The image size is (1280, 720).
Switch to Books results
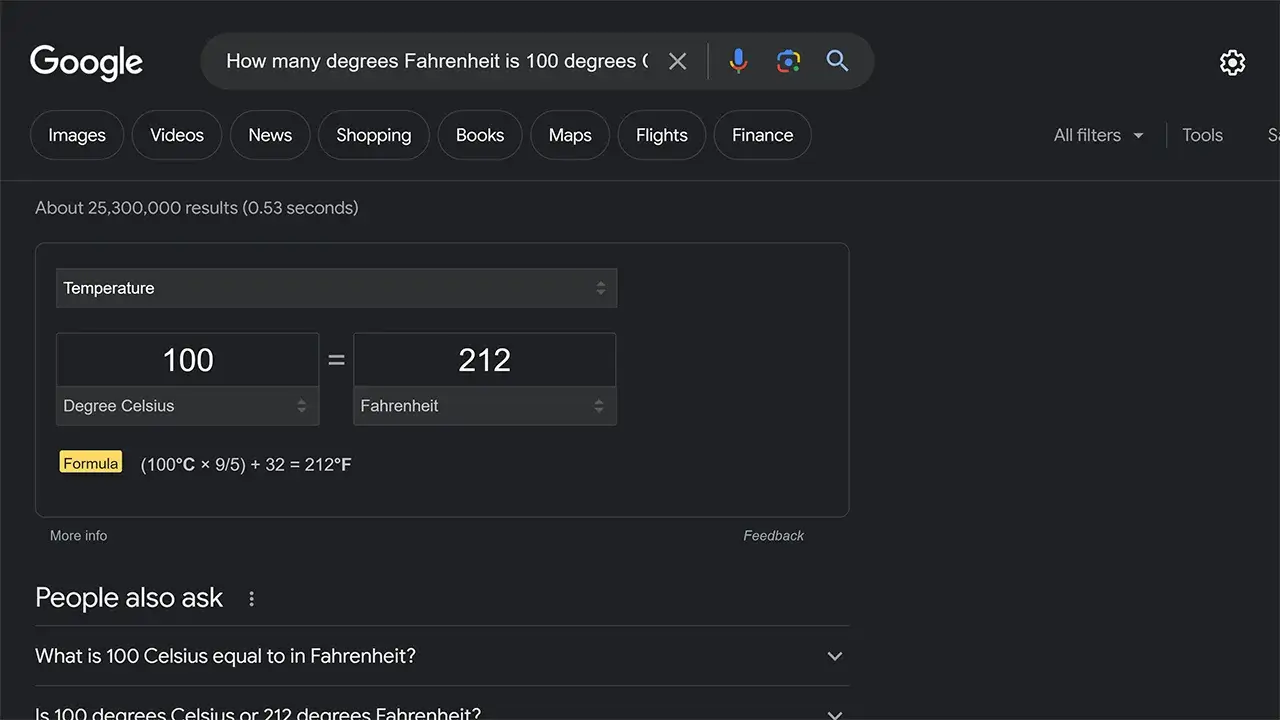(x=480, y=135)
